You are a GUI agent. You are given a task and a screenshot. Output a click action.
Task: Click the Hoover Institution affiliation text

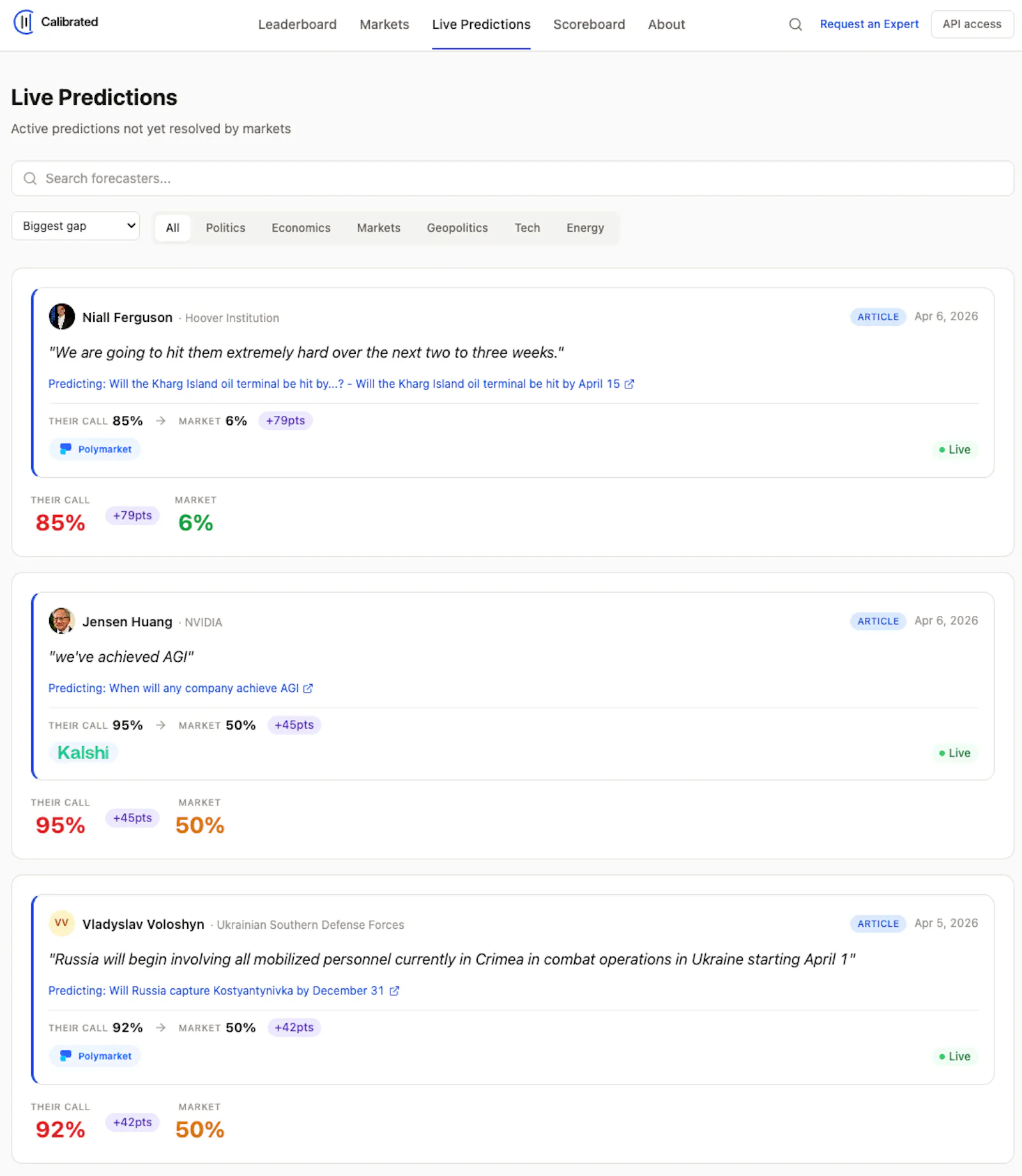pos(232,318)
